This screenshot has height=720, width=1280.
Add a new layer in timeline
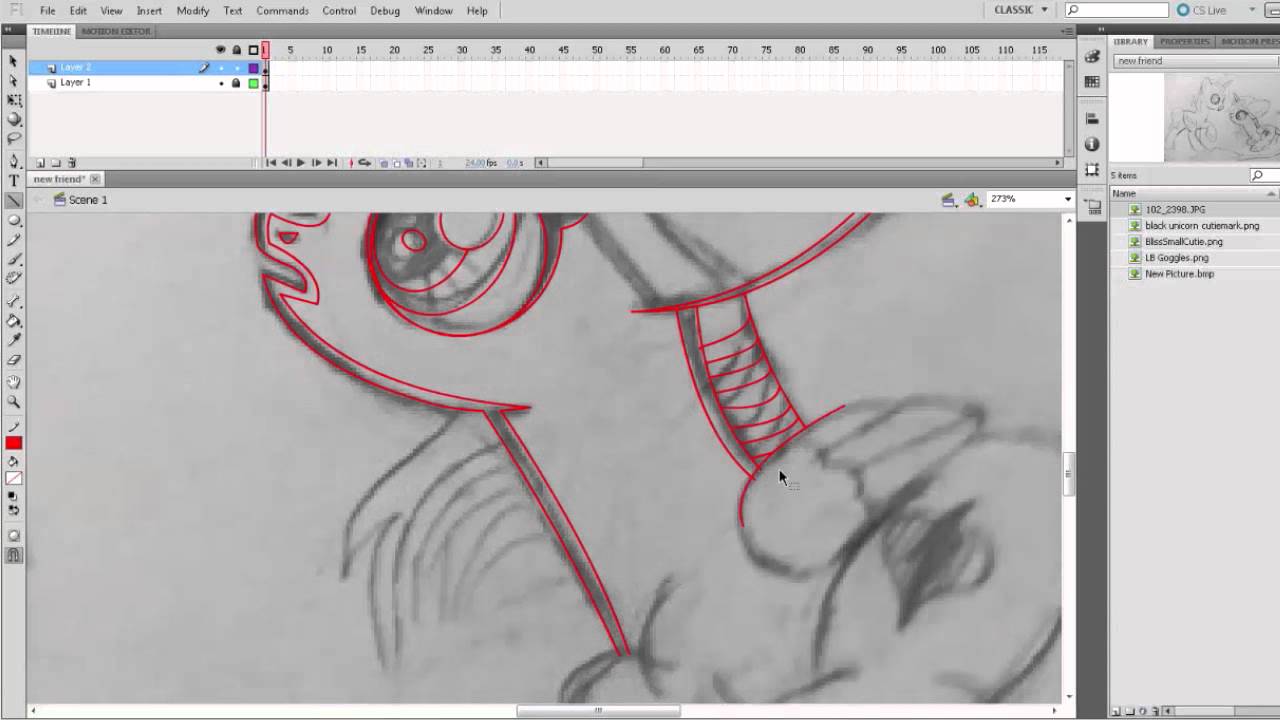pos(40,163)
